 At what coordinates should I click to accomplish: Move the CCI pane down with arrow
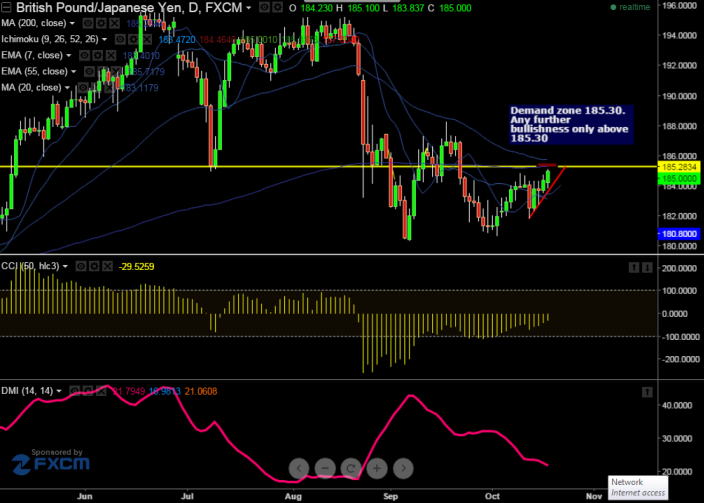tap(647, 268)
